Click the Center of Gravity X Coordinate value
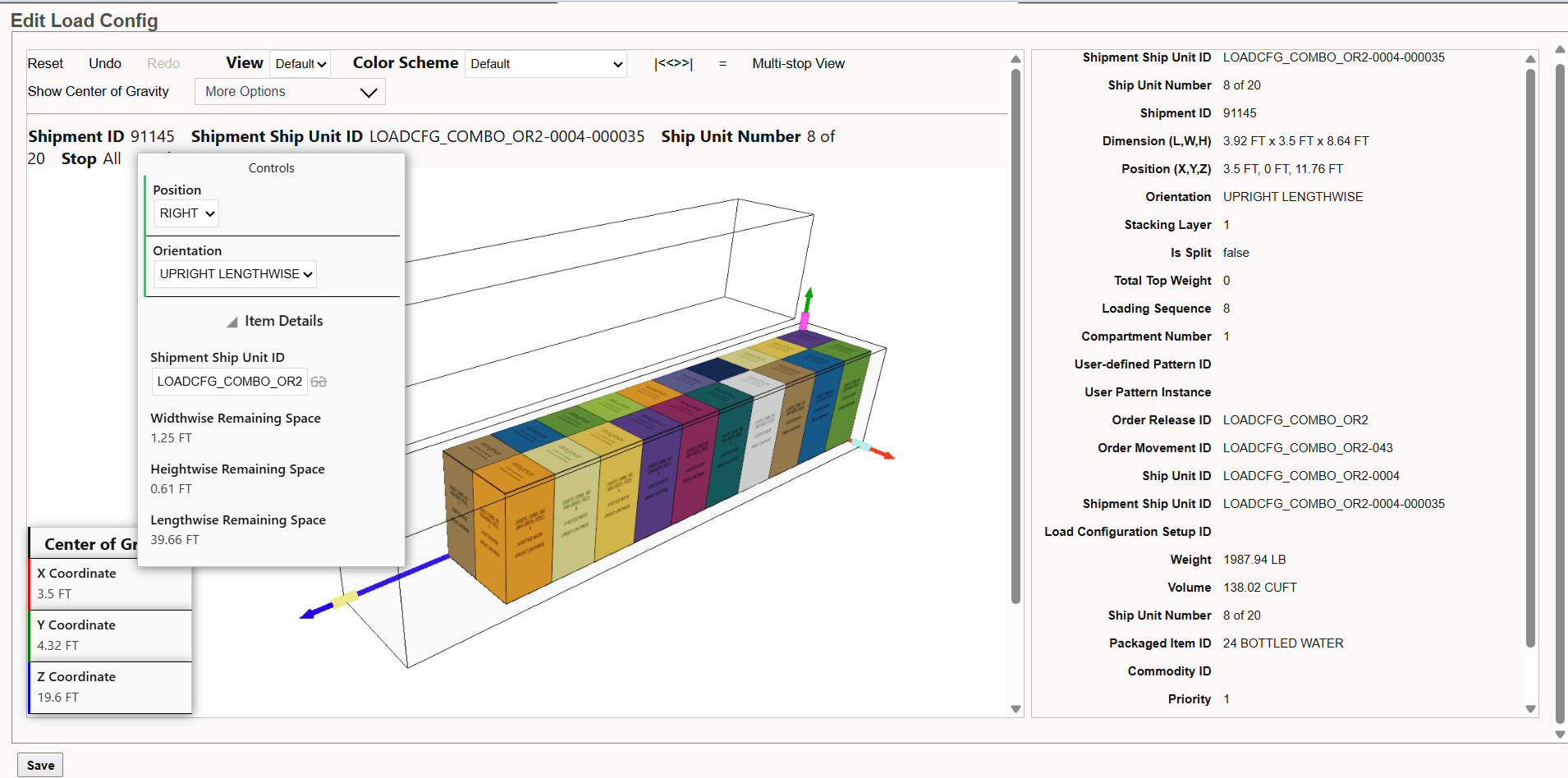This screenshot has width=1568, height=778. point(54,594)
